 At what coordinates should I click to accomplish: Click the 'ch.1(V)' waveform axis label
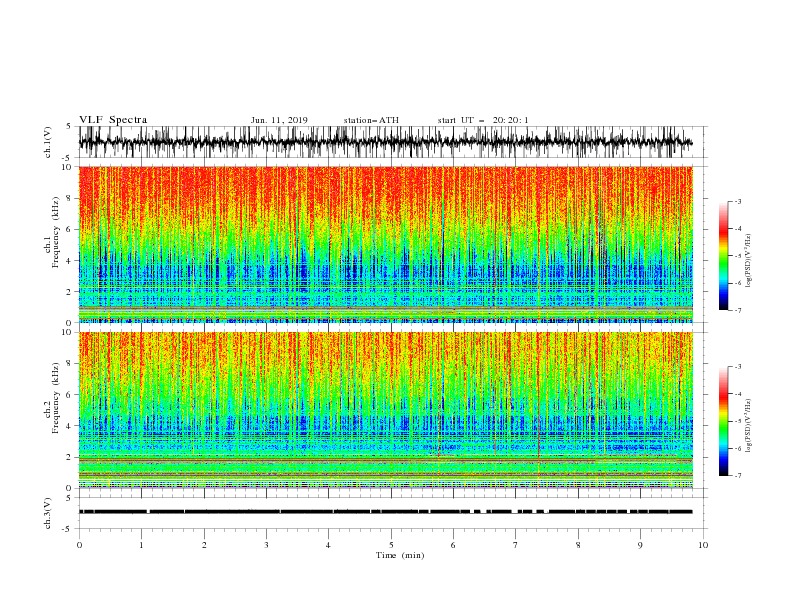coord(48,142)
